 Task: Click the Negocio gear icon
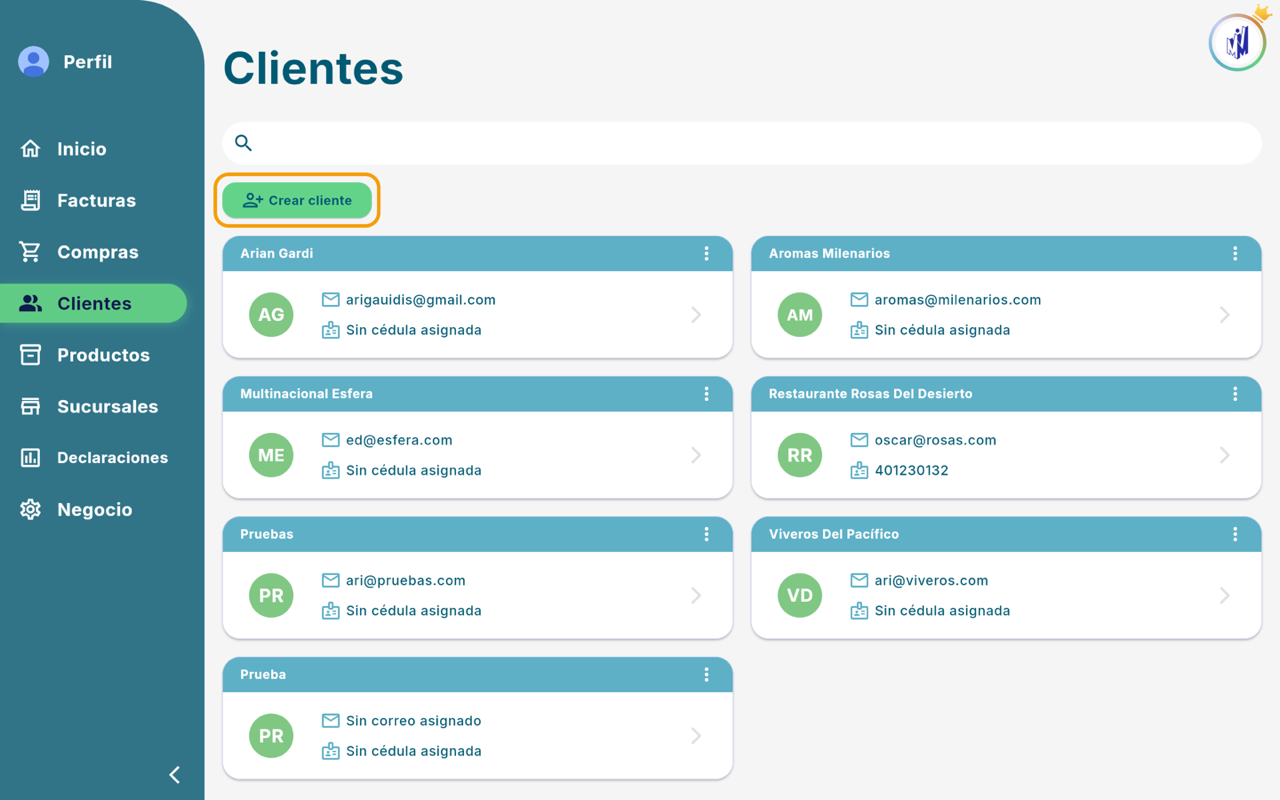31,509
